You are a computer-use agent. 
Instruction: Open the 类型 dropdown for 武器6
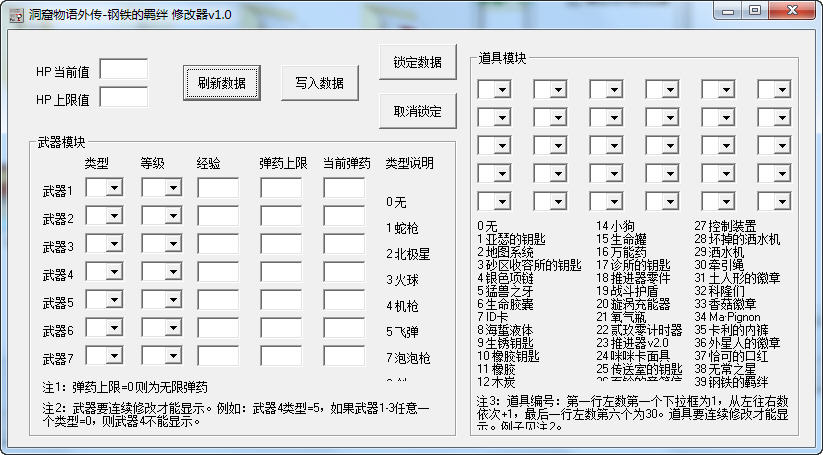[x=104, y=327]
